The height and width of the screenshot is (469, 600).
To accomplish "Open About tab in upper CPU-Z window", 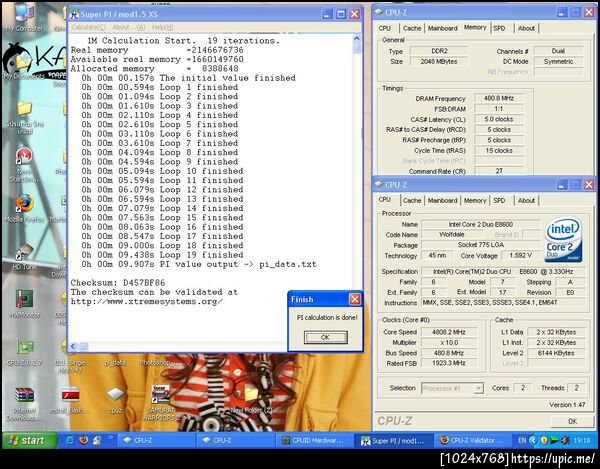I will (526, 28).
